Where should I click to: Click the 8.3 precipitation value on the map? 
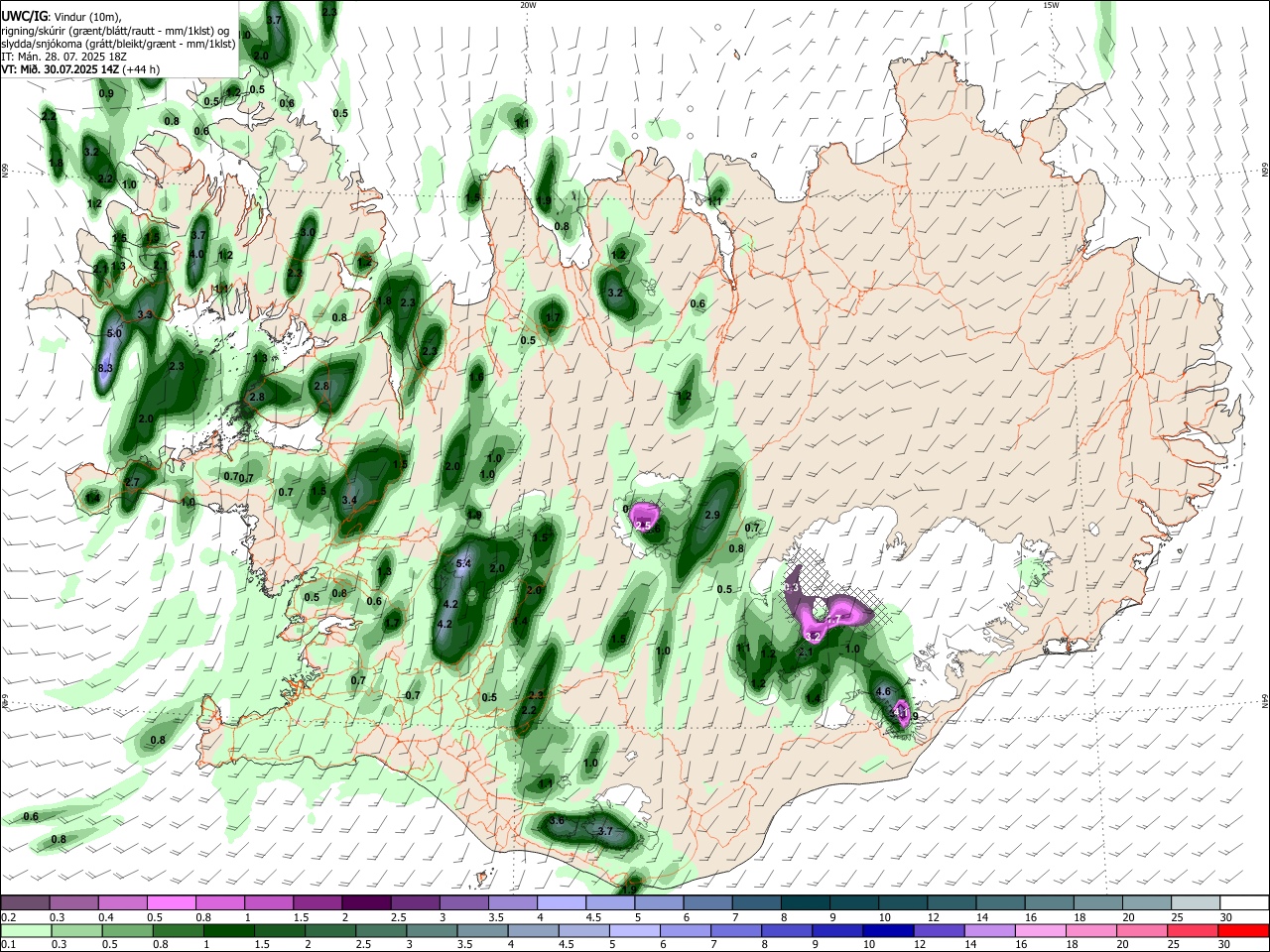pos(105,368)
